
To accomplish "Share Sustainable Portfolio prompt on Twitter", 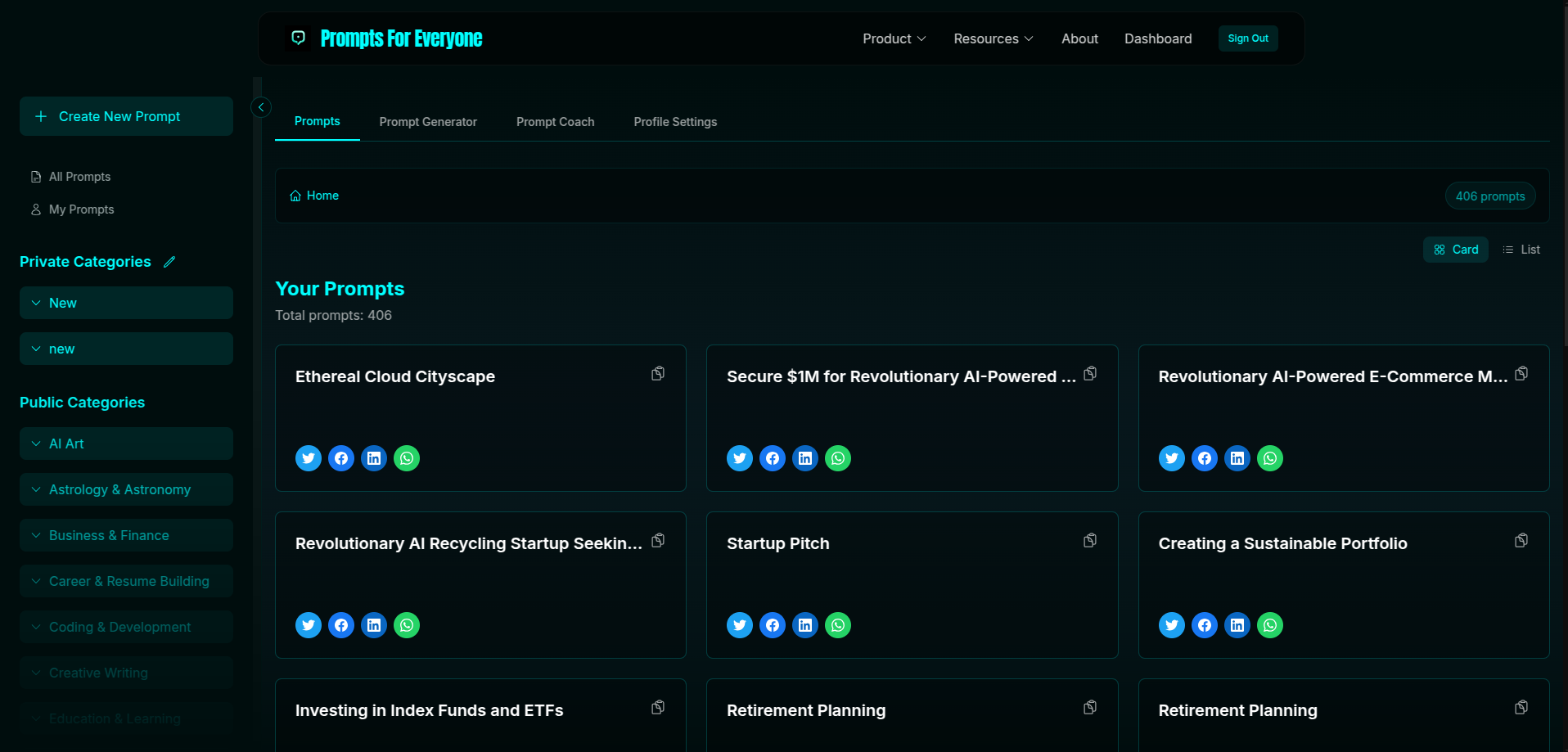I will (x=1172, y=625).
